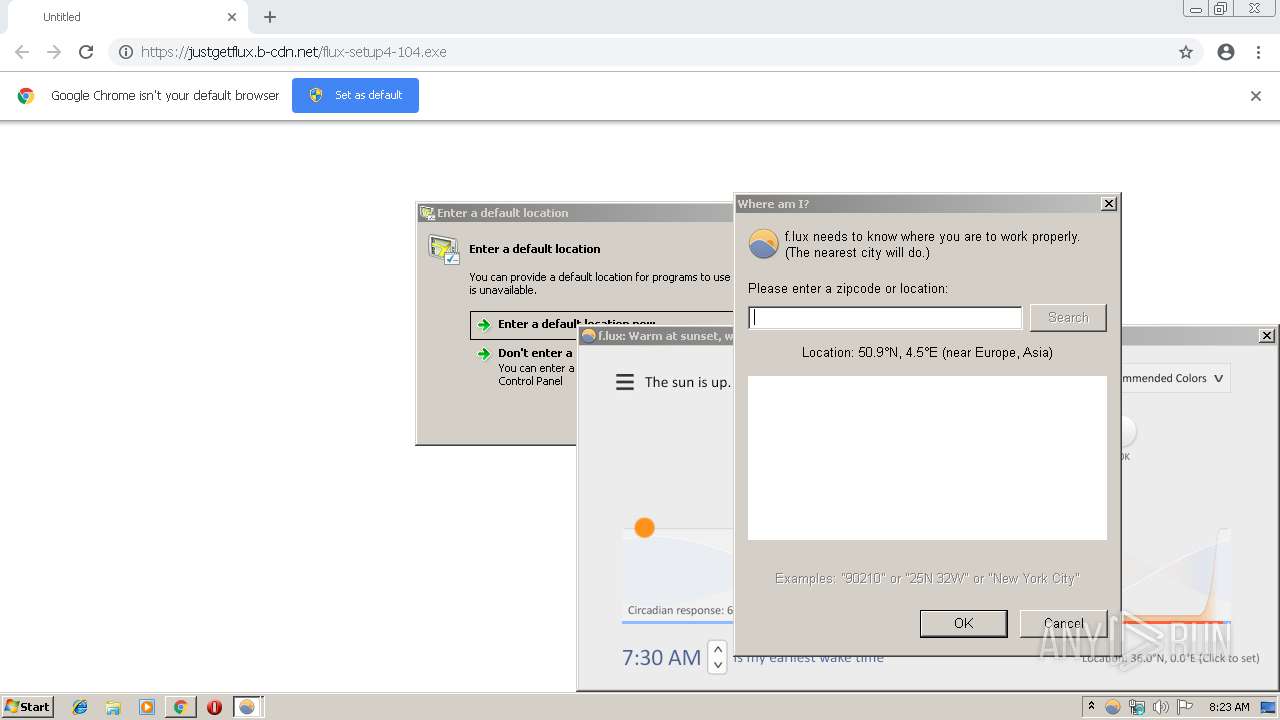1280x720 pixels.
Task: Bookmark this page with star icon
Action: [1186, 52]
